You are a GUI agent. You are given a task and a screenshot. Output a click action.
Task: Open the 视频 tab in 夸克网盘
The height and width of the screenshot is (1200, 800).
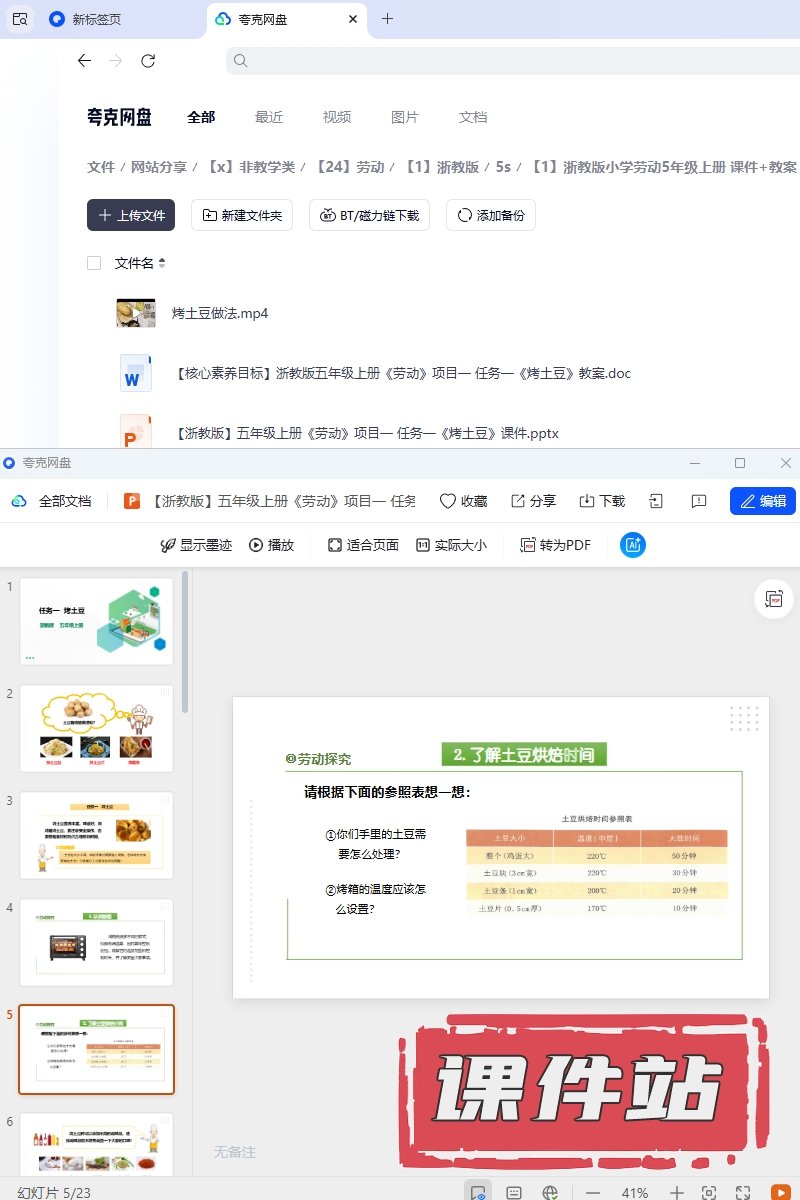pyautogui.click(x=337, y=117)
